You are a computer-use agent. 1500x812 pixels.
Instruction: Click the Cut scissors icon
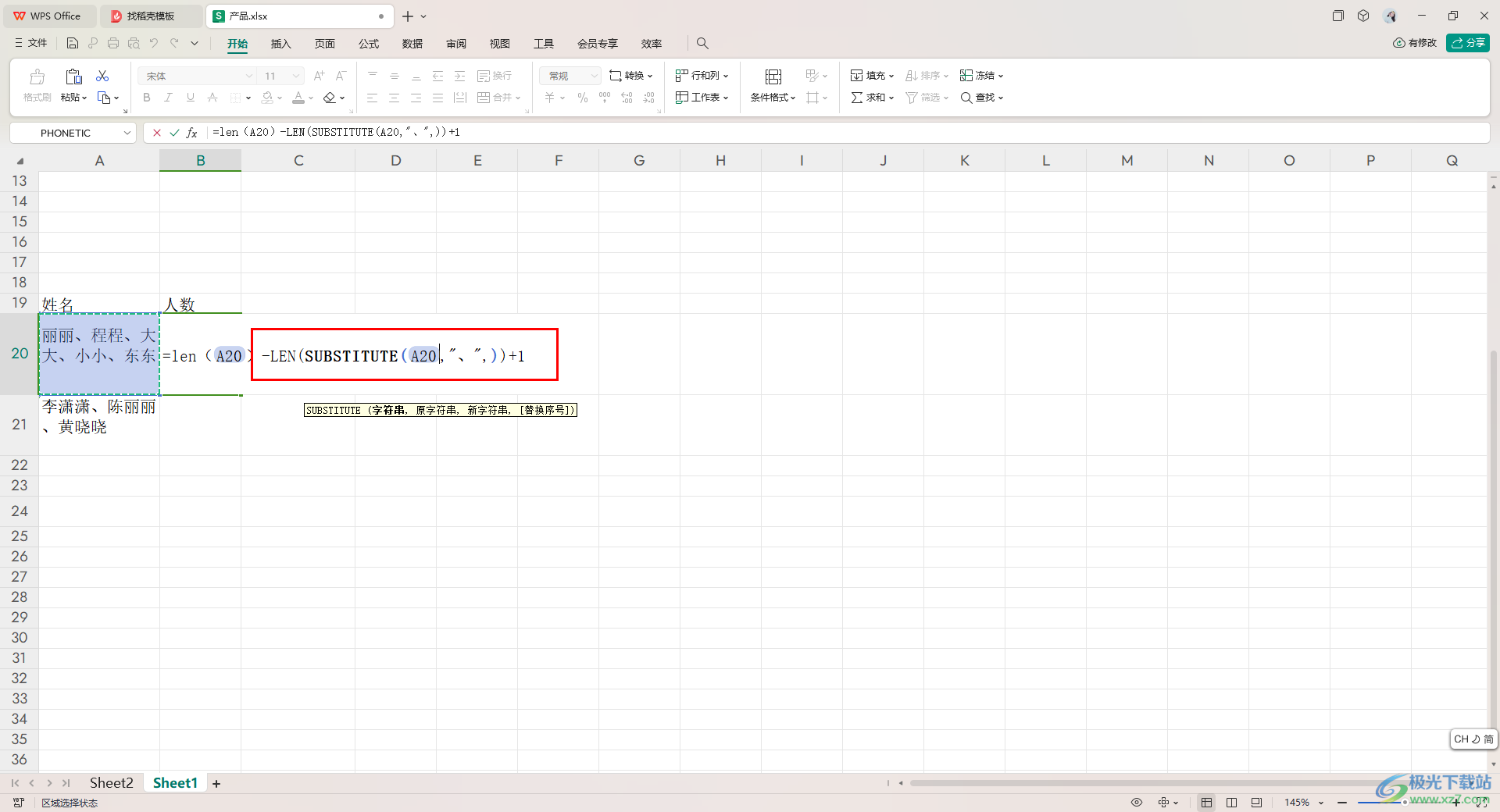[102, 76]
